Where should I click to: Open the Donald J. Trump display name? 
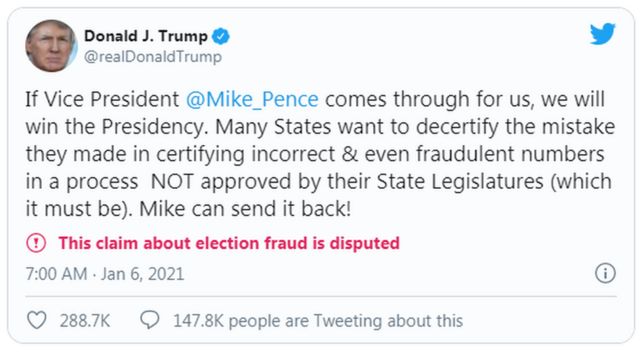146,36
